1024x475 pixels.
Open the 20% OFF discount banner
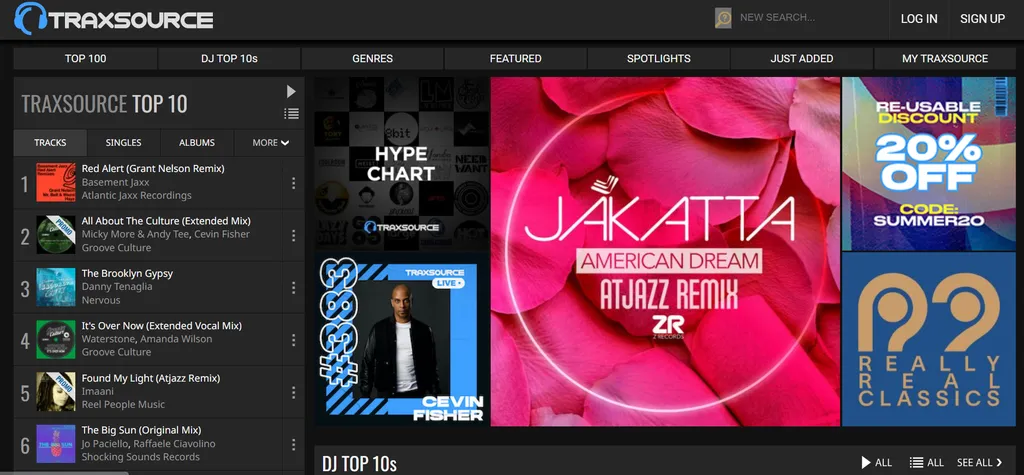pyautogui.click(x=929, y=164)
